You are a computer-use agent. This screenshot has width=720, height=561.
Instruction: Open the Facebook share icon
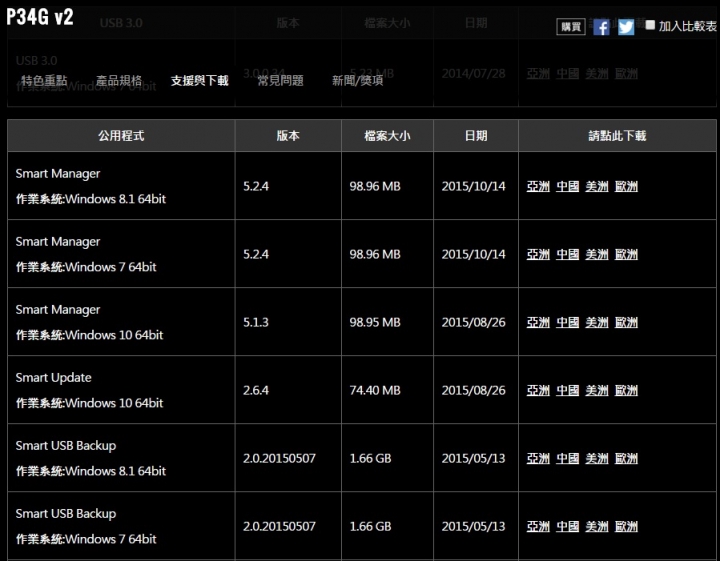tap(601, 27)
